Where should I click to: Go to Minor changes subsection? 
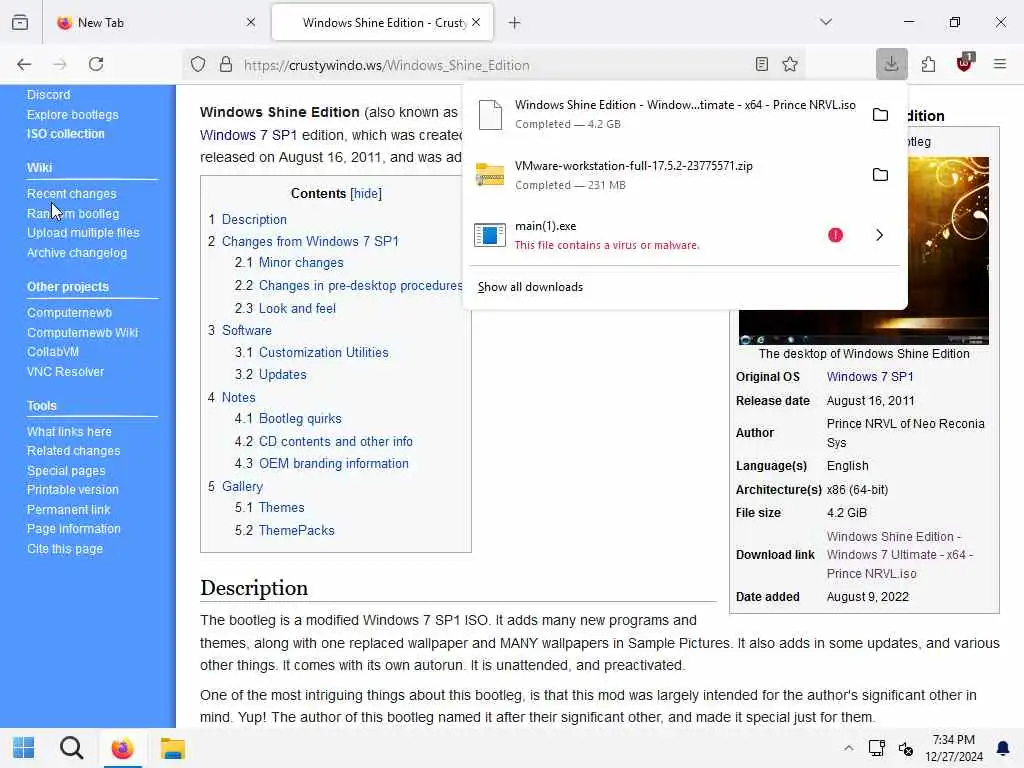pos(301,263)
